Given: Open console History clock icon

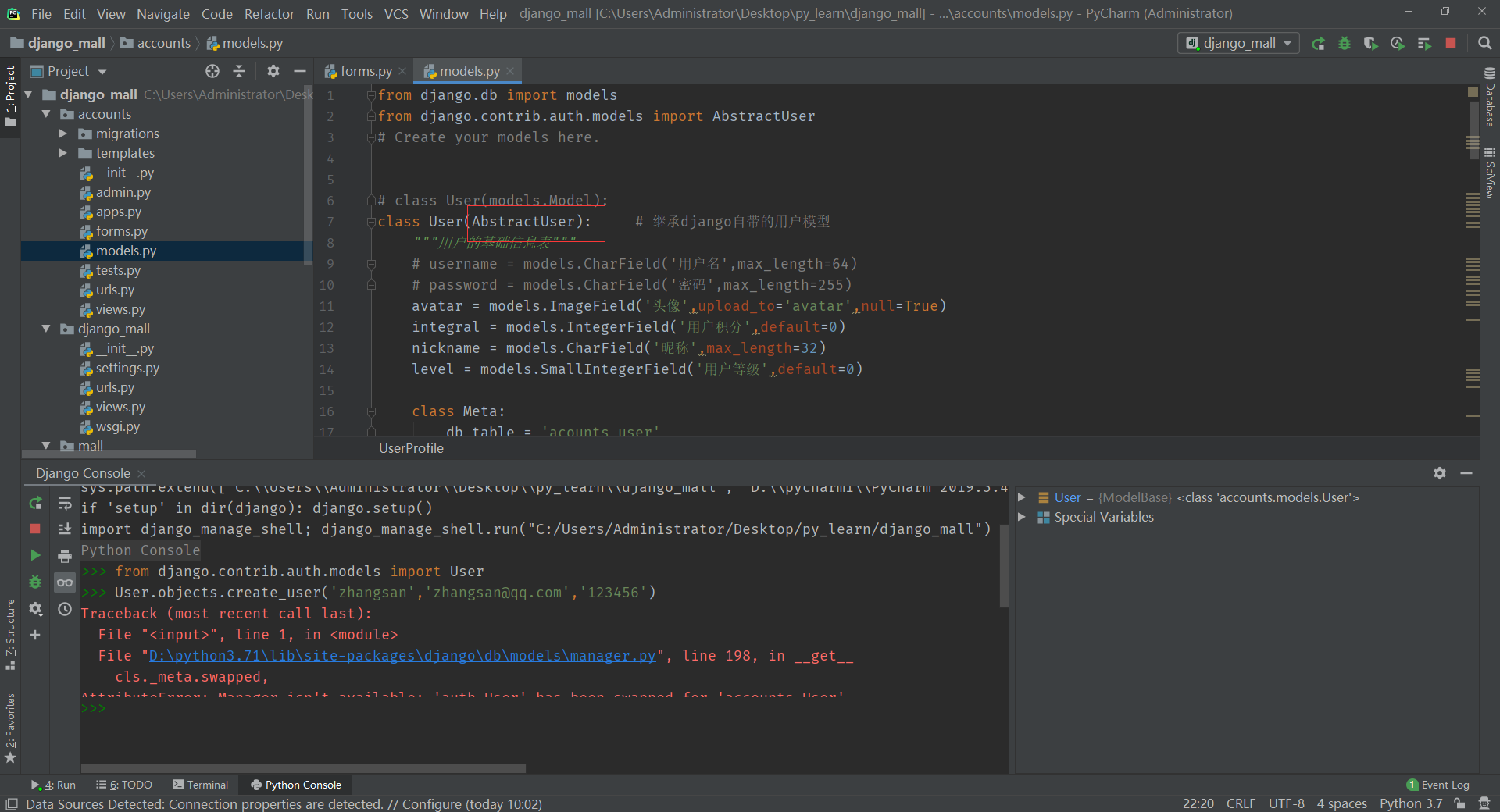Looking at the screenshot, I should pos(65,608).
